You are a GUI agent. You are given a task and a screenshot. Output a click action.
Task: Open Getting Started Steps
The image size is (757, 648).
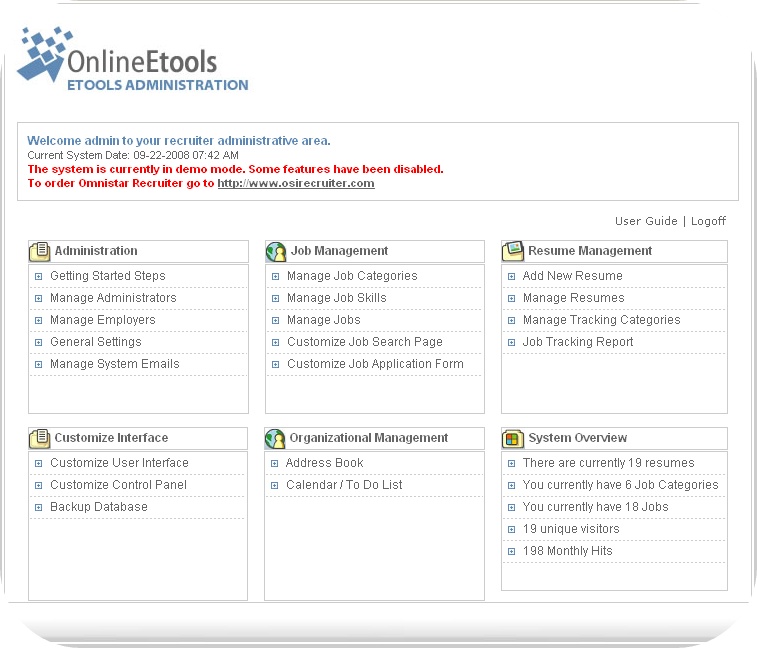coord(108,276)
